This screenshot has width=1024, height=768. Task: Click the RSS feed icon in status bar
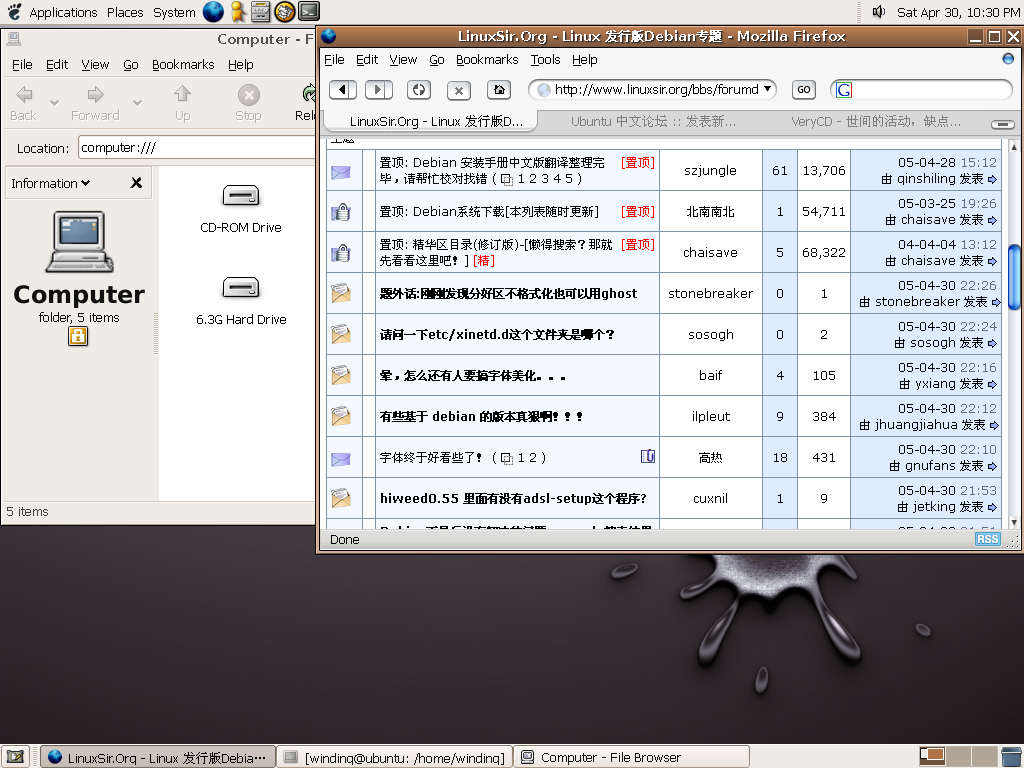coord(987,539)
